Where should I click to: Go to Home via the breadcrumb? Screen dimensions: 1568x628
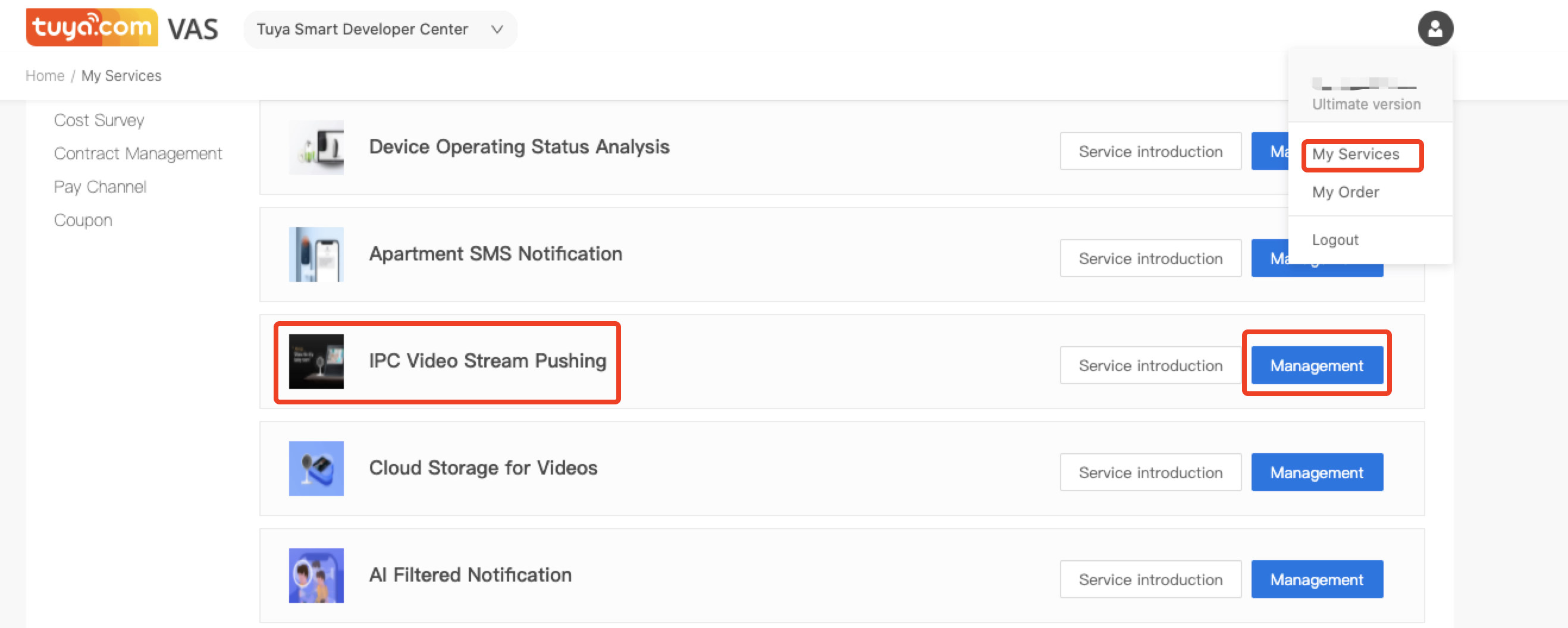[45, 76]
